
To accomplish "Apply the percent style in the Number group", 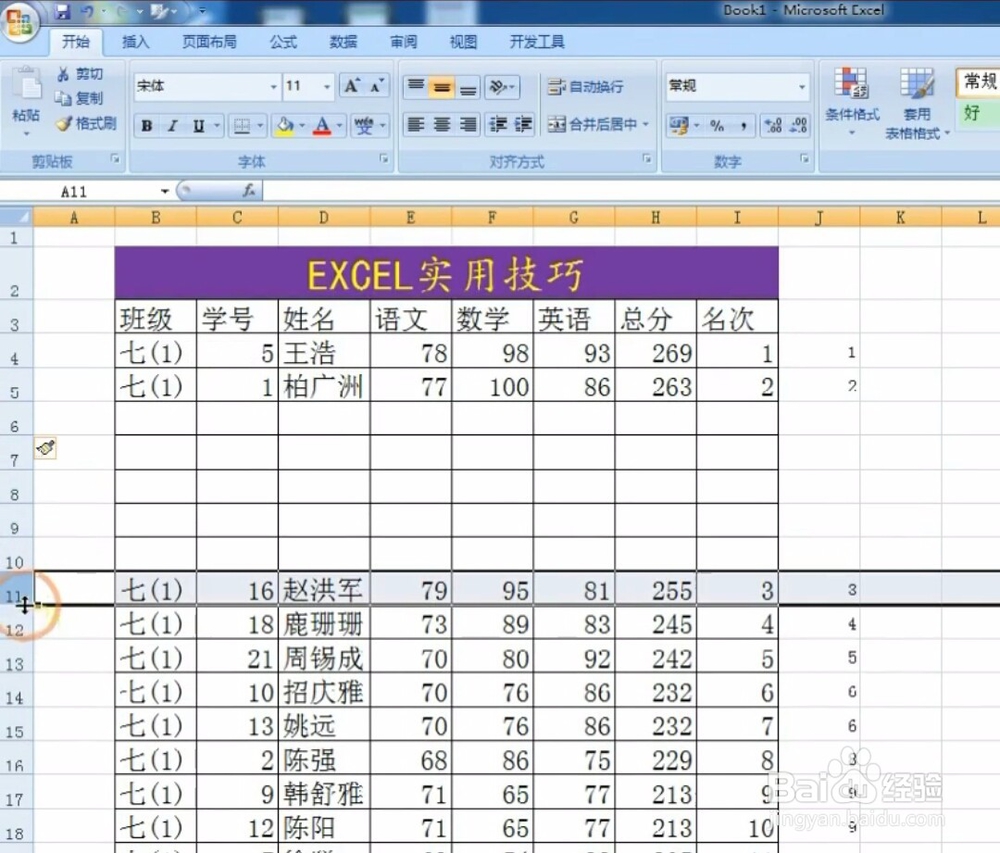I will click(715, 124).
